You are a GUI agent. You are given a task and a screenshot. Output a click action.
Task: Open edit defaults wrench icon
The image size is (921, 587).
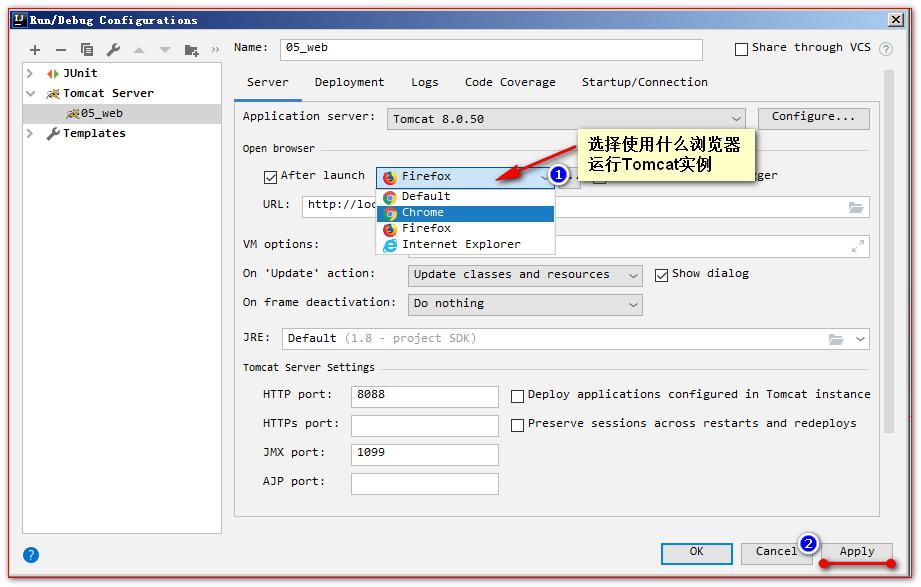pyautogui.click(x=113, y=50)
